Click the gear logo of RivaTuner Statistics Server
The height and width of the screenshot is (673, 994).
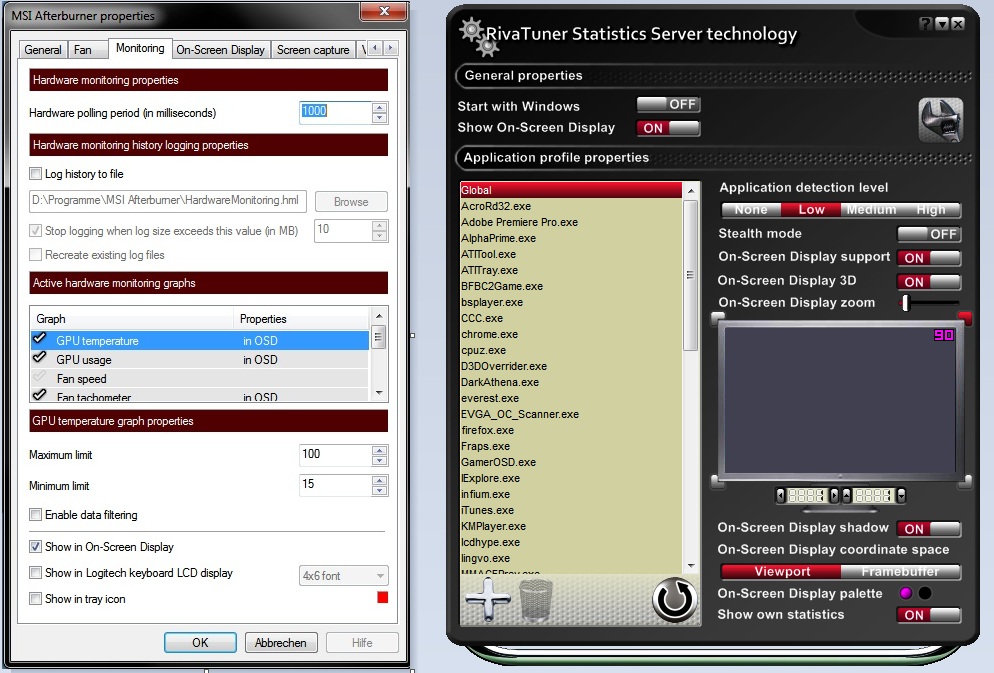[x=479, y=37]
